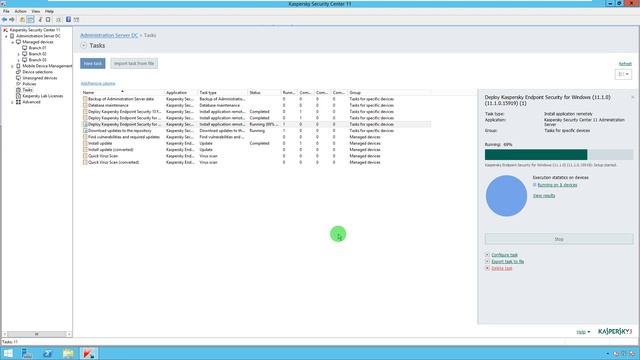Sort by the Application column header

(181, 93)
